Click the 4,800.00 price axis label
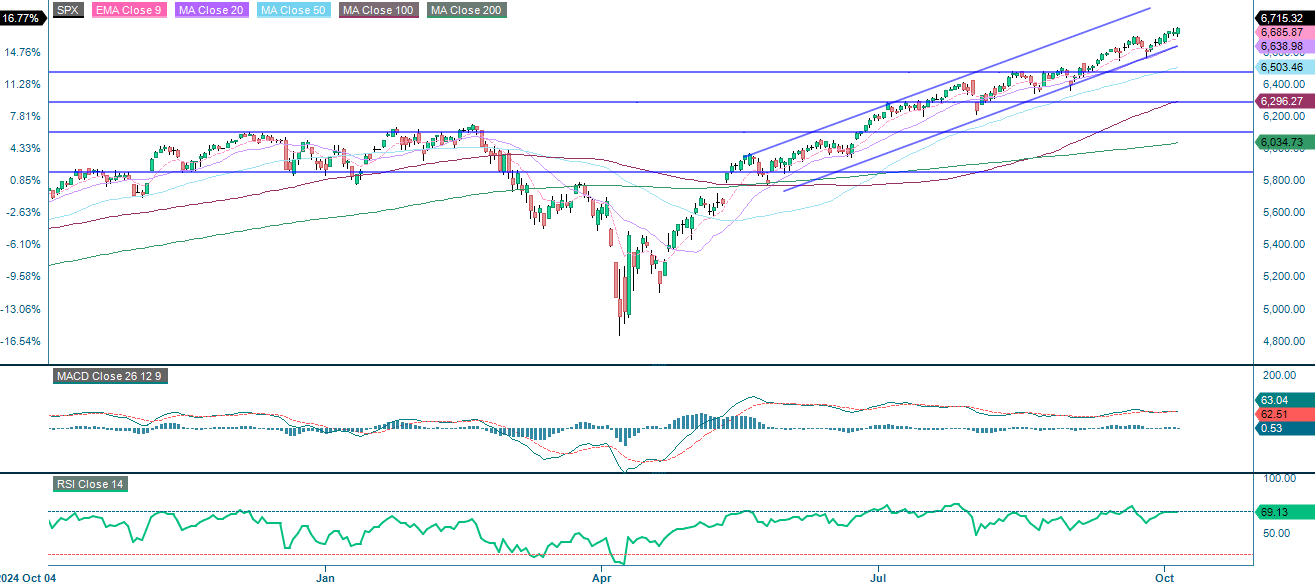The height and width of the screenshot is (586, 1315). [1283, 341]
